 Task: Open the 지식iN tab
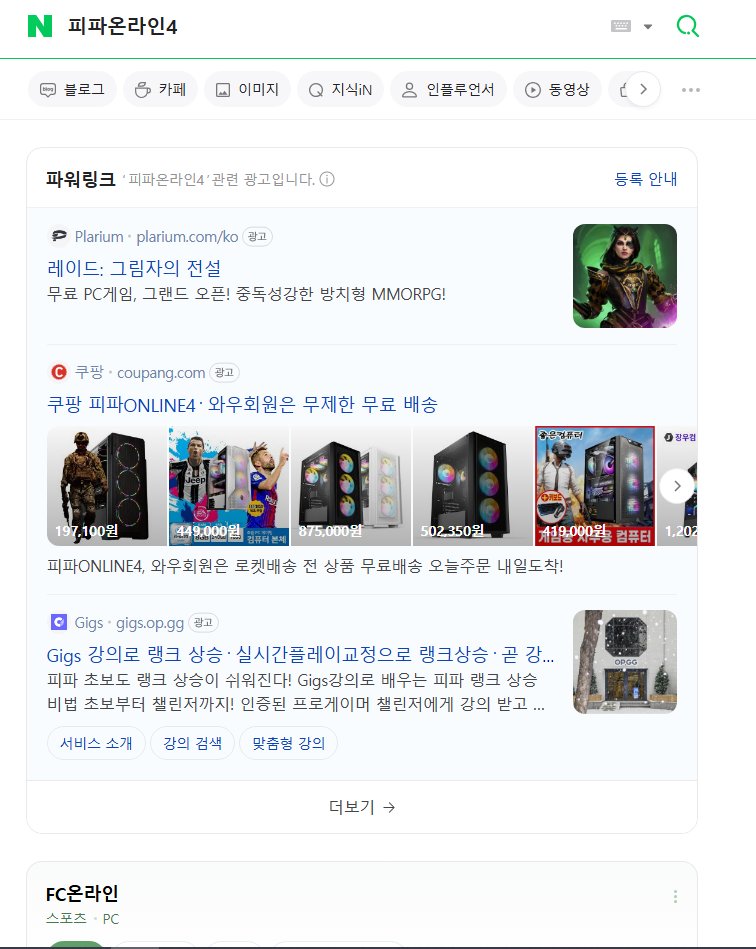pyautogui.click(x=340, y=90)
